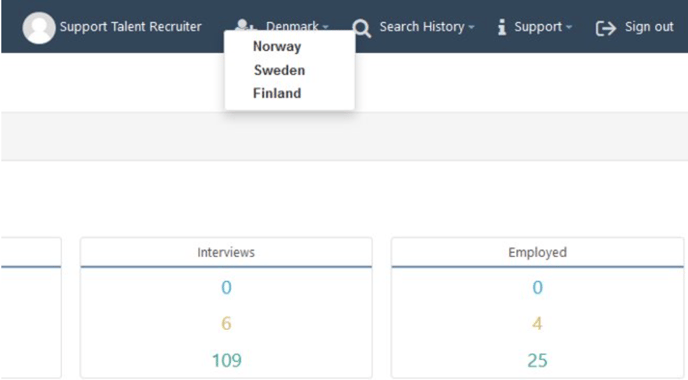Open the Search History dropdown
This screenshot has width=688, height=380.
click(426, 27)
